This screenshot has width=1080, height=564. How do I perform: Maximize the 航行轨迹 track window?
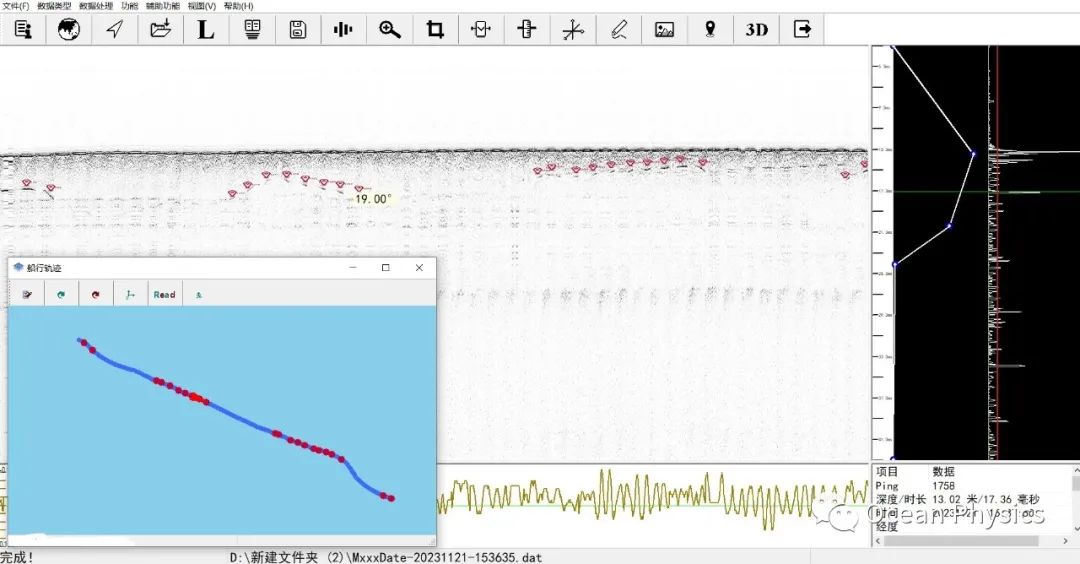[x=386, y=268]
